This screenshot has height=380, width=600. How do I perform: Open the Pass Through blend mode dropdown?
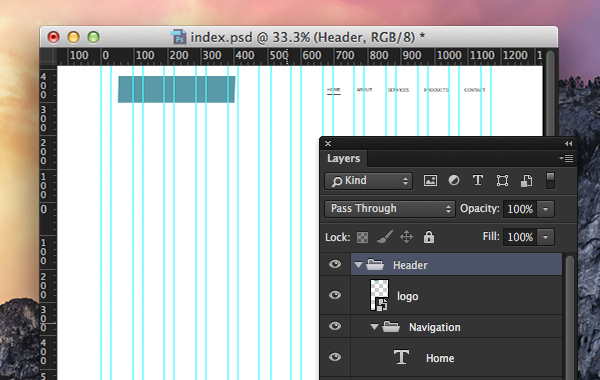point(390,209)
